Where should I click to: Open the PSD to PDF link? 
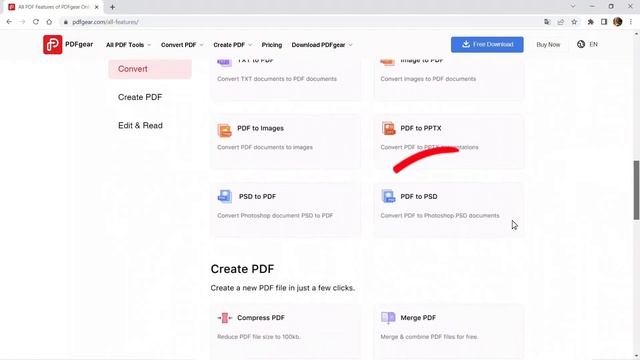pyautogui.click(x=257, y=196)
